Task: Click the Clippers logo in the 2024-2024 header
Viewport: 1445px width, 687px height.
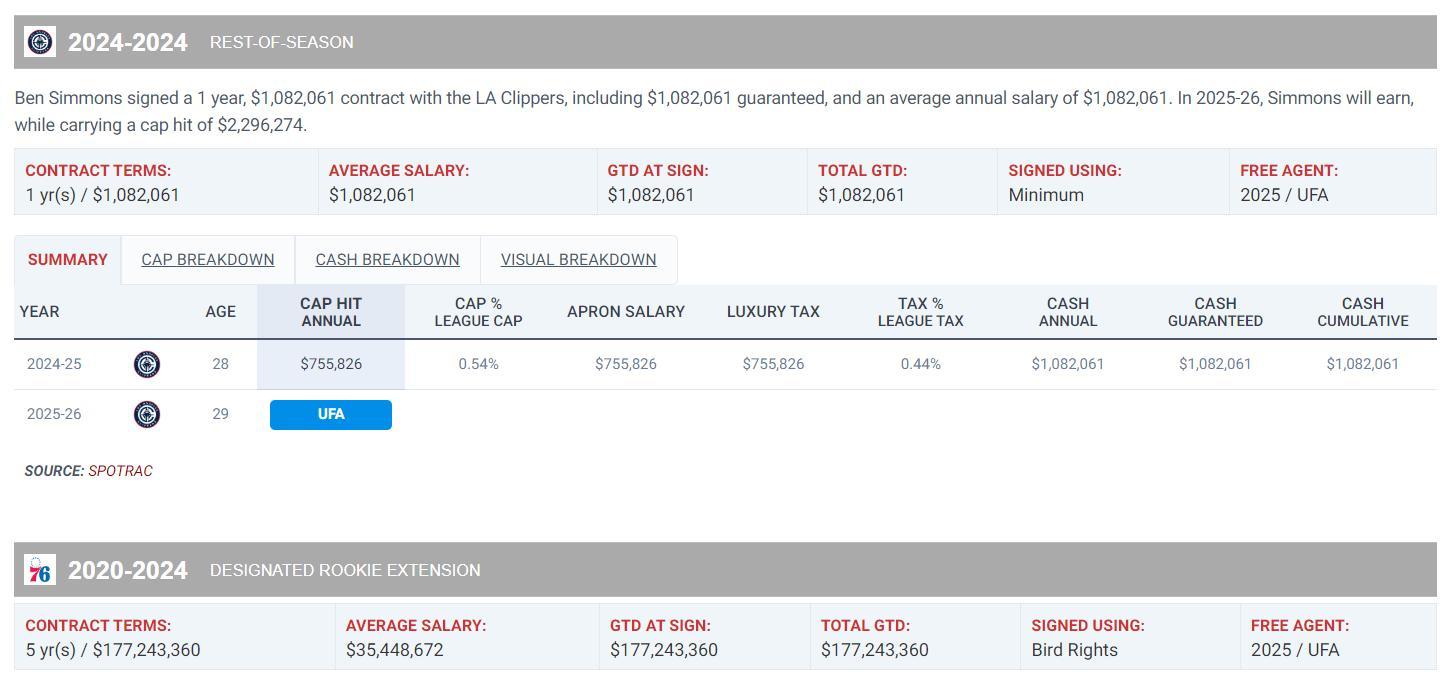Action: 40,42
